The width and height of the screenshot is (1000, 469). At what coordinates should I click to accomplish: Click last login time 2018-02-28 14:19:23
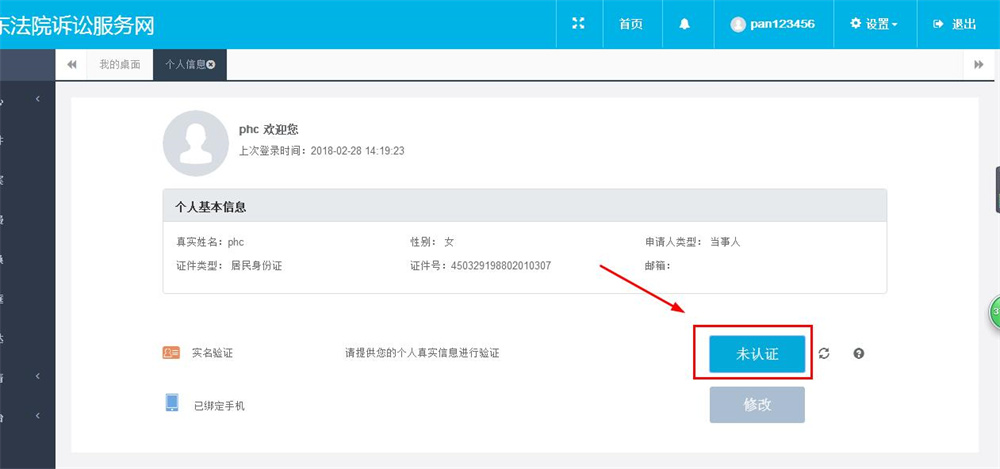[x=358, y=151]
